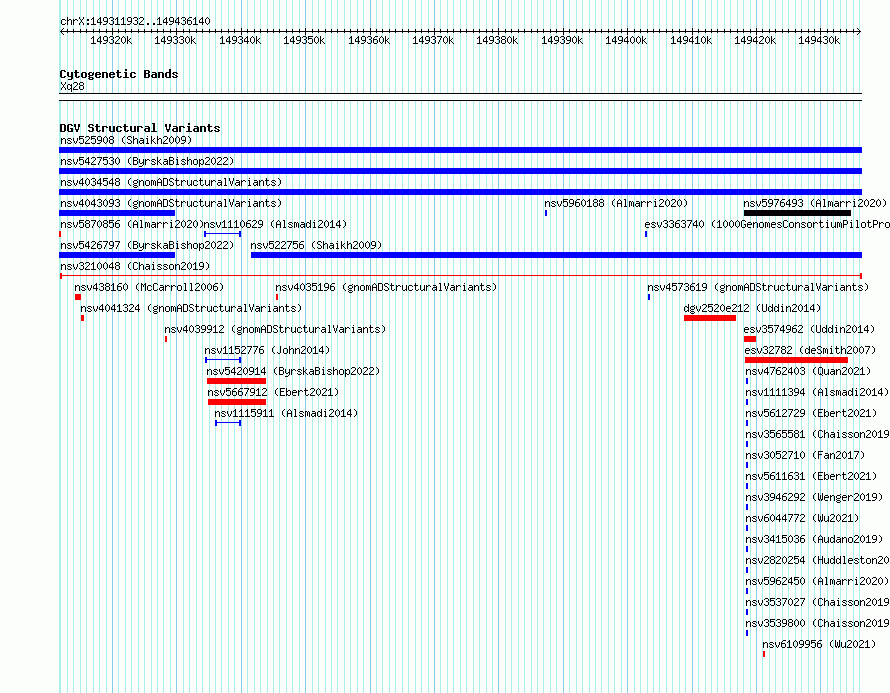Click nsv438160 (McCarroll2006) label
The image size is (890, 693).
(149, 287)
